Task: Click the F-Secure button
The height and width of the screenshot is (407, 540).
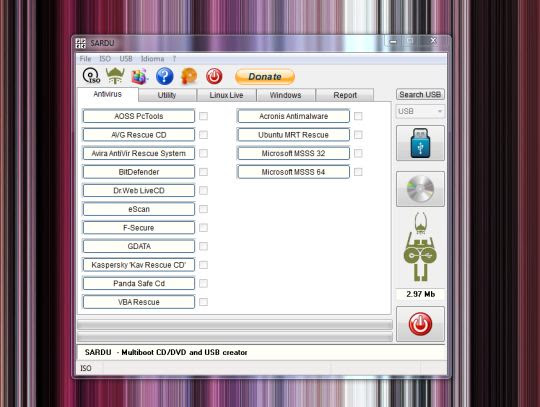Action: point(139,228)
